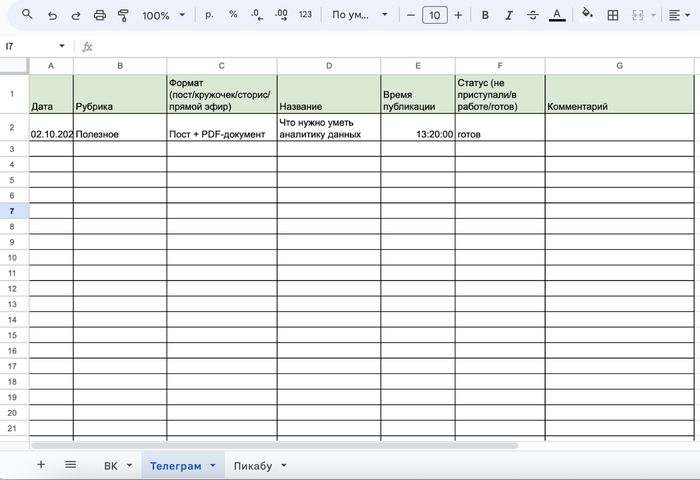Viewport: 700px width, 480px height.
Task: Open the all sheets list button
Action: [x=70, y=465]
